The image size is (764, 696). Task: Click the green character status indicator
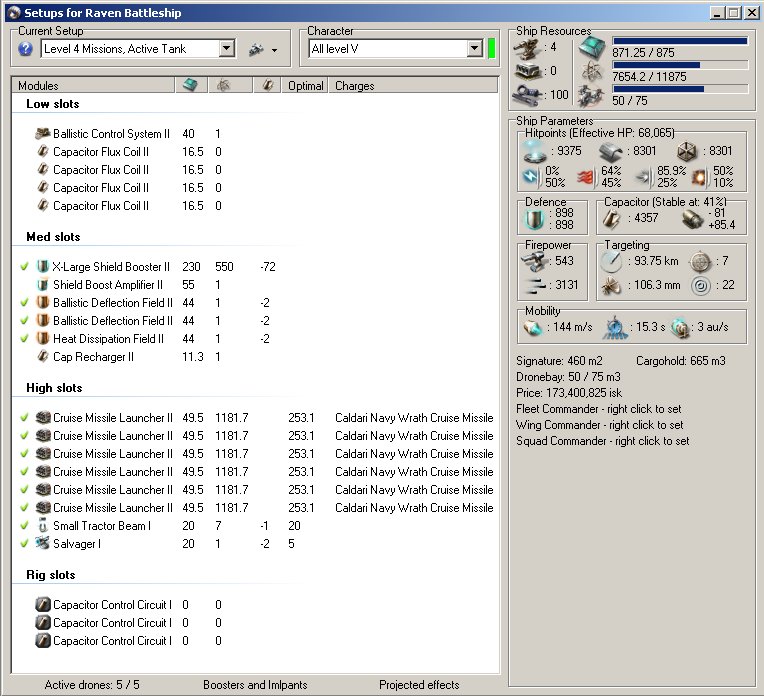491,48
